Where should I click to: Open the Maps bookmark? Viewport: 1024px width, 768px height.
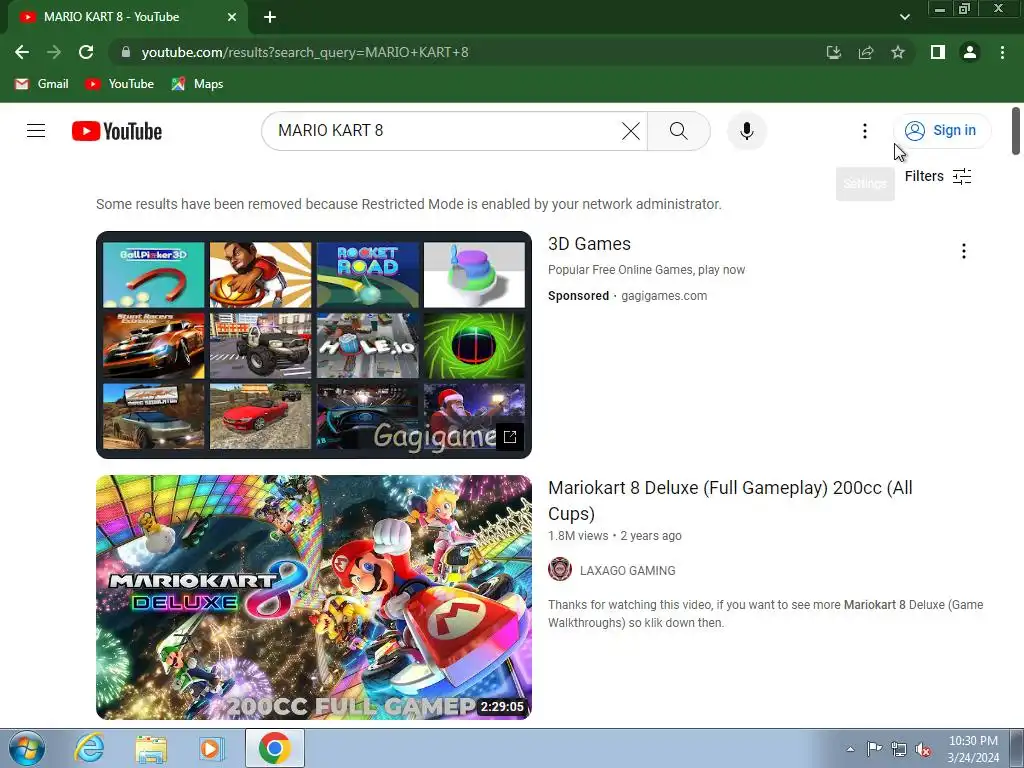[x=197, y=84]
